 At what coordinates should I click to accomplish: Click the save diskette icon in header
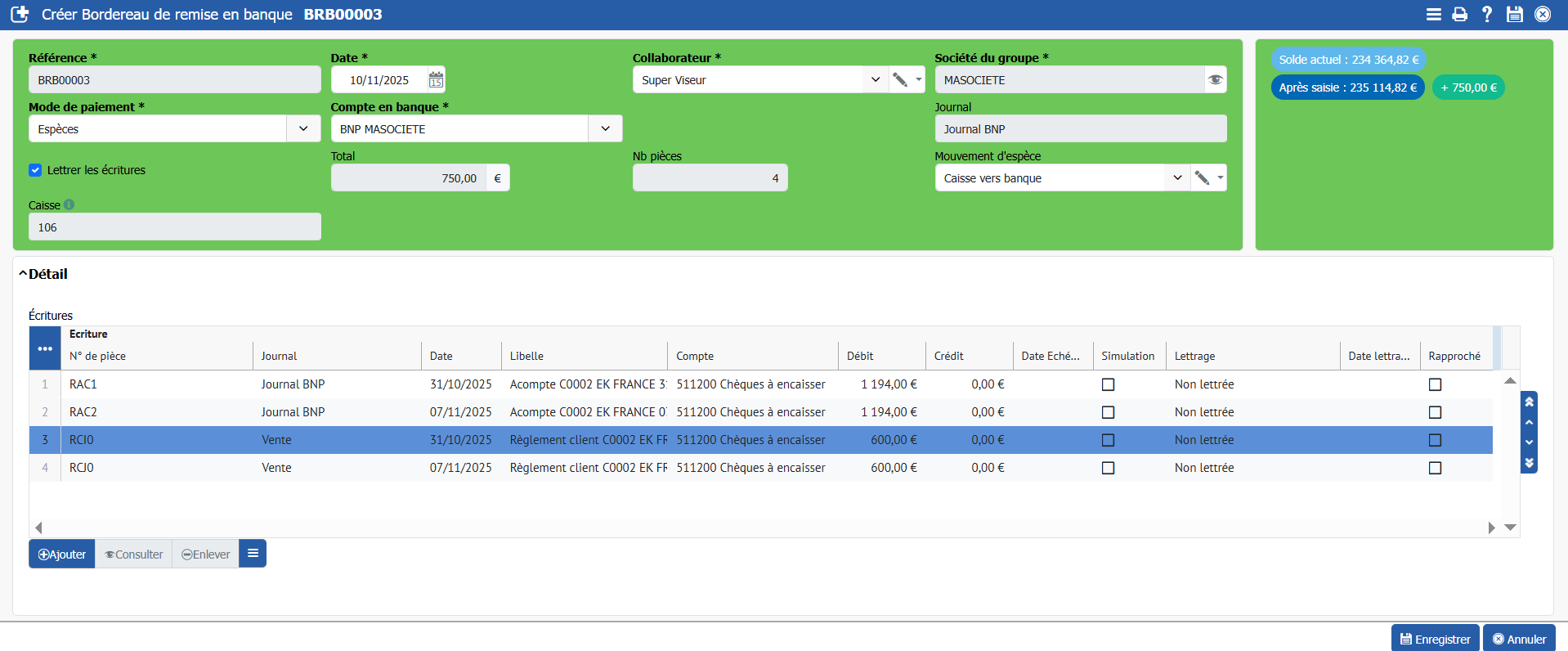tap(1515, 15)
